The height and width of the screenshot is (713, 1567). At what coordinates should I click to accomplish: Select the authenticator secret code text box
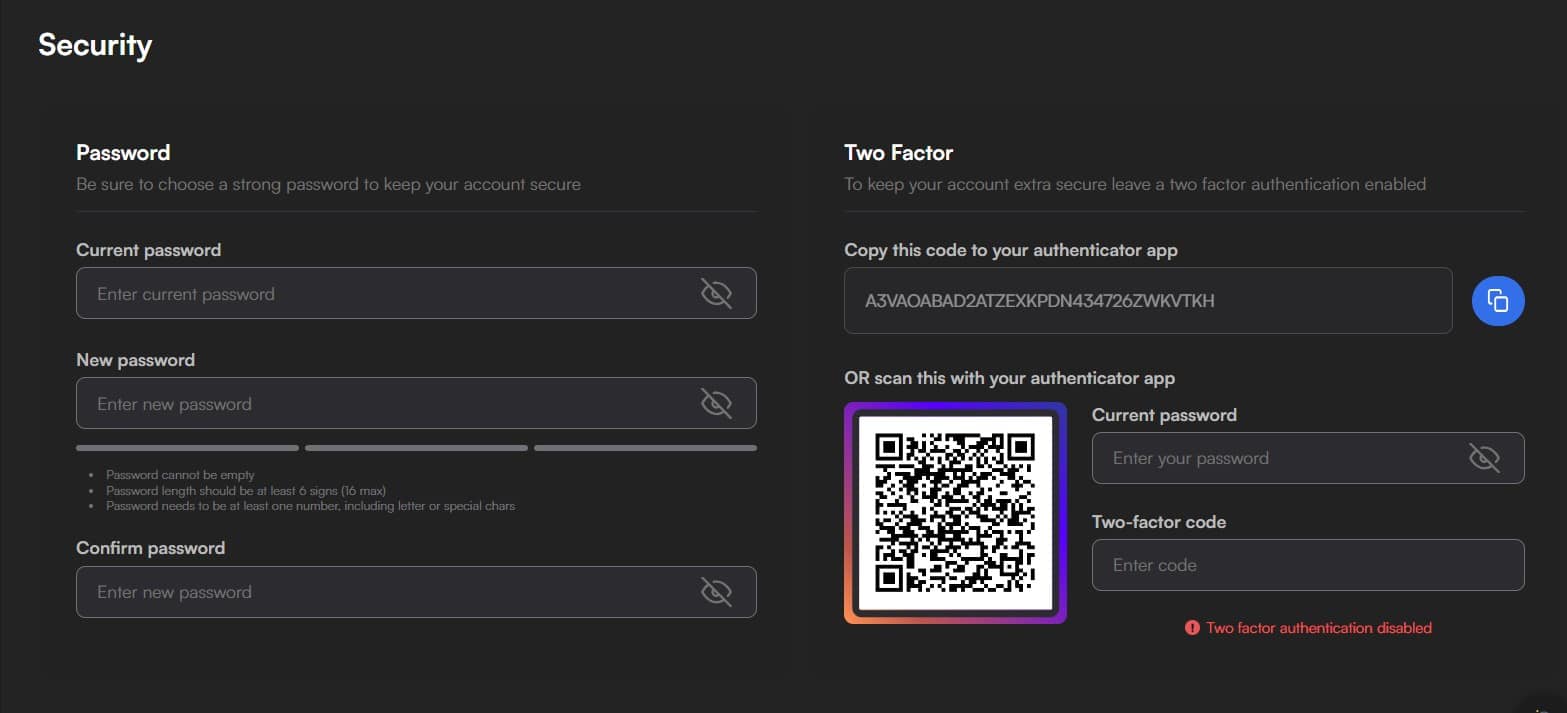tap(1147, 300)
